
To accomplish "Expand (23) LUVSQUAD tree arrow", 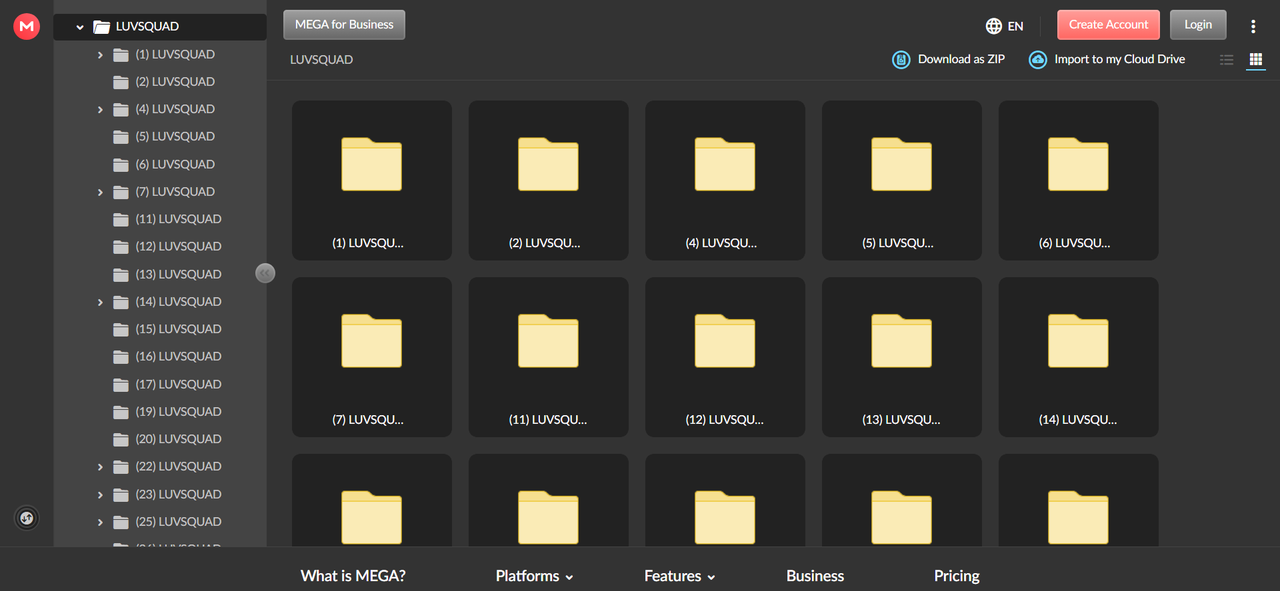I will [x=100, y=494].
